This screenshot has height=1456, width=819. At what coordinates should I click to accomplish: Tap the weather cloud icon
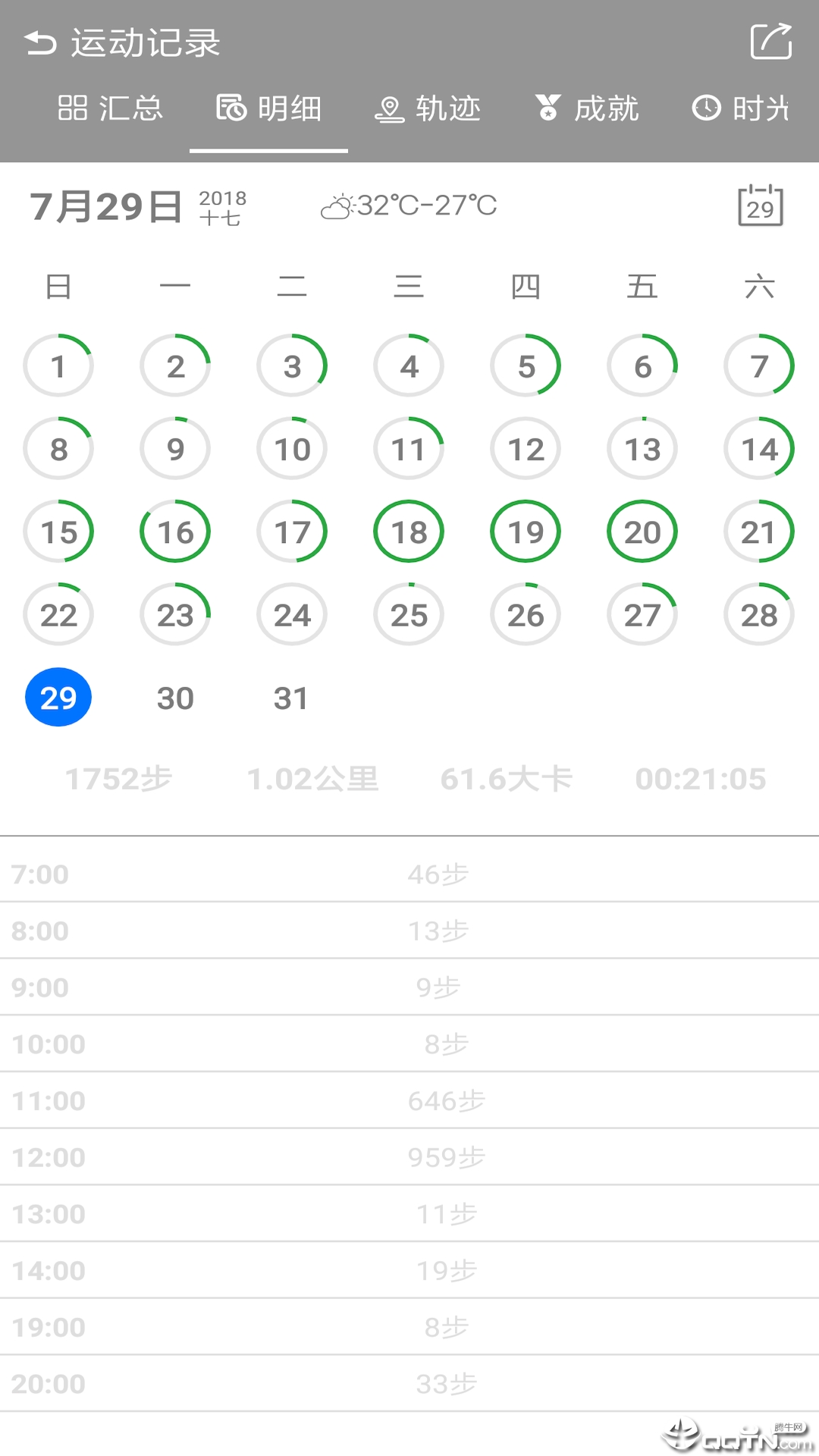[337, 206]
